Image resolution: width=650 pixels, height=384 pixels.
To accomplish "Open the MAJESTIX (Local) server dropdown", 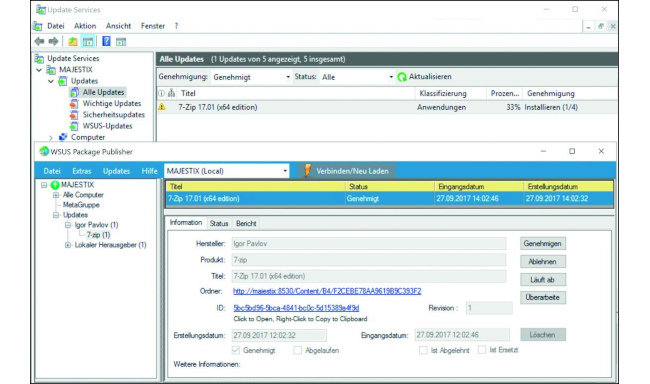I will tap(285, 171).
